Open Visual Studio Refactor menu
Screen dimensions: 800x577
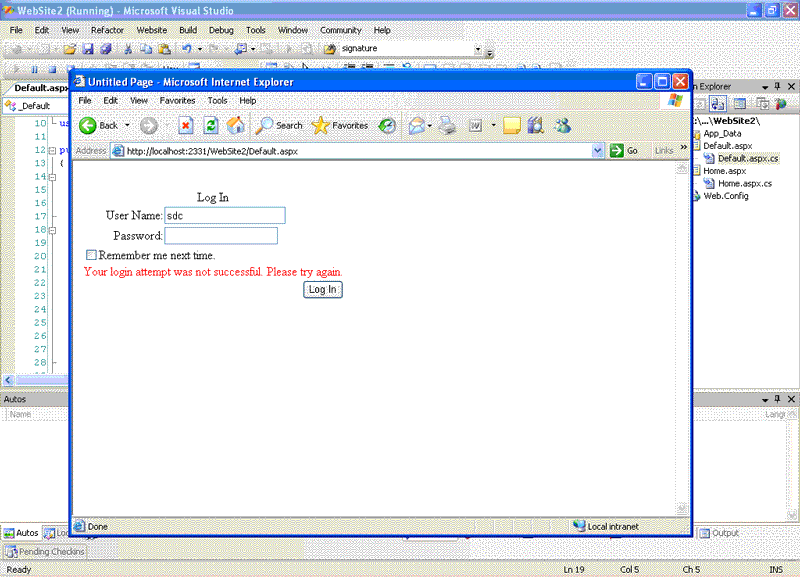(107, 30)
